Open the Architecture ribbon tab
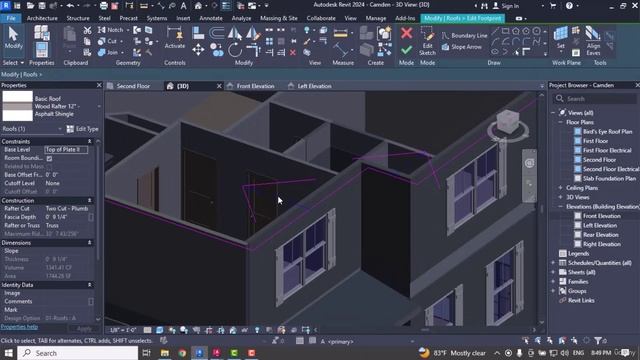Viewport: 640px width, 360px height. pyautogui.click(x=42, y=18)
